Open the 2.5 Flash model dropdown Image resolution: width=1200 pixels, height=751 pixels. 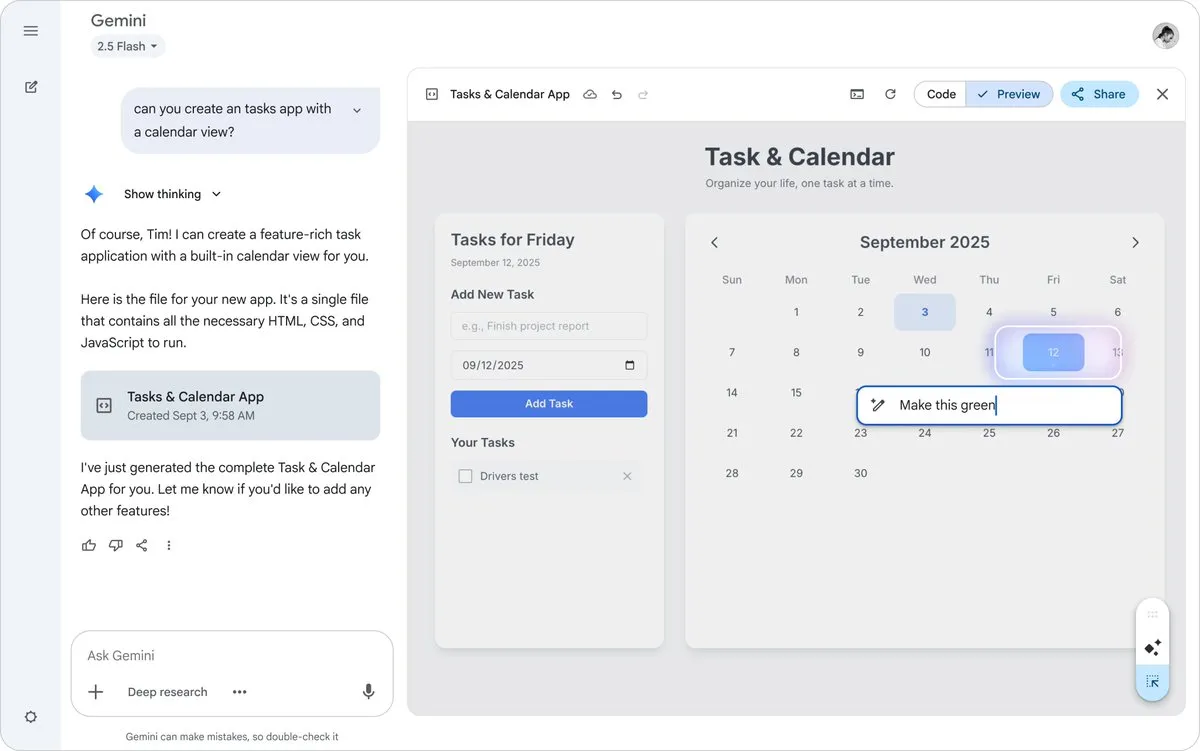click(127, 46)
